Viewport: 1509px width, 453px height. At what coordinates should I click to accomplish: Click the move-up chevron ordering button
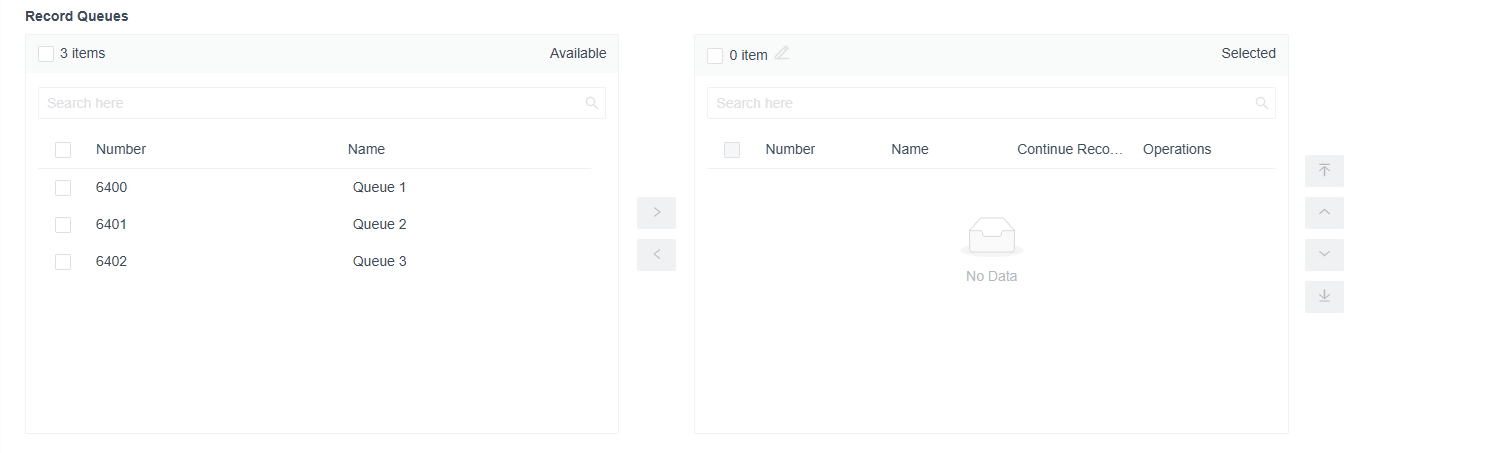click(x=1324, y=213)
